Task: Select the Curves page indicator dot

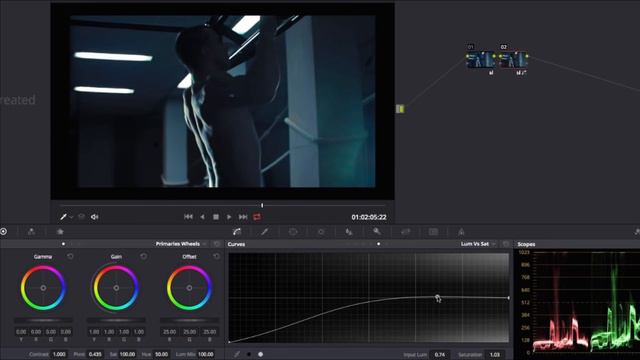Action: click(x=378, y=244)
